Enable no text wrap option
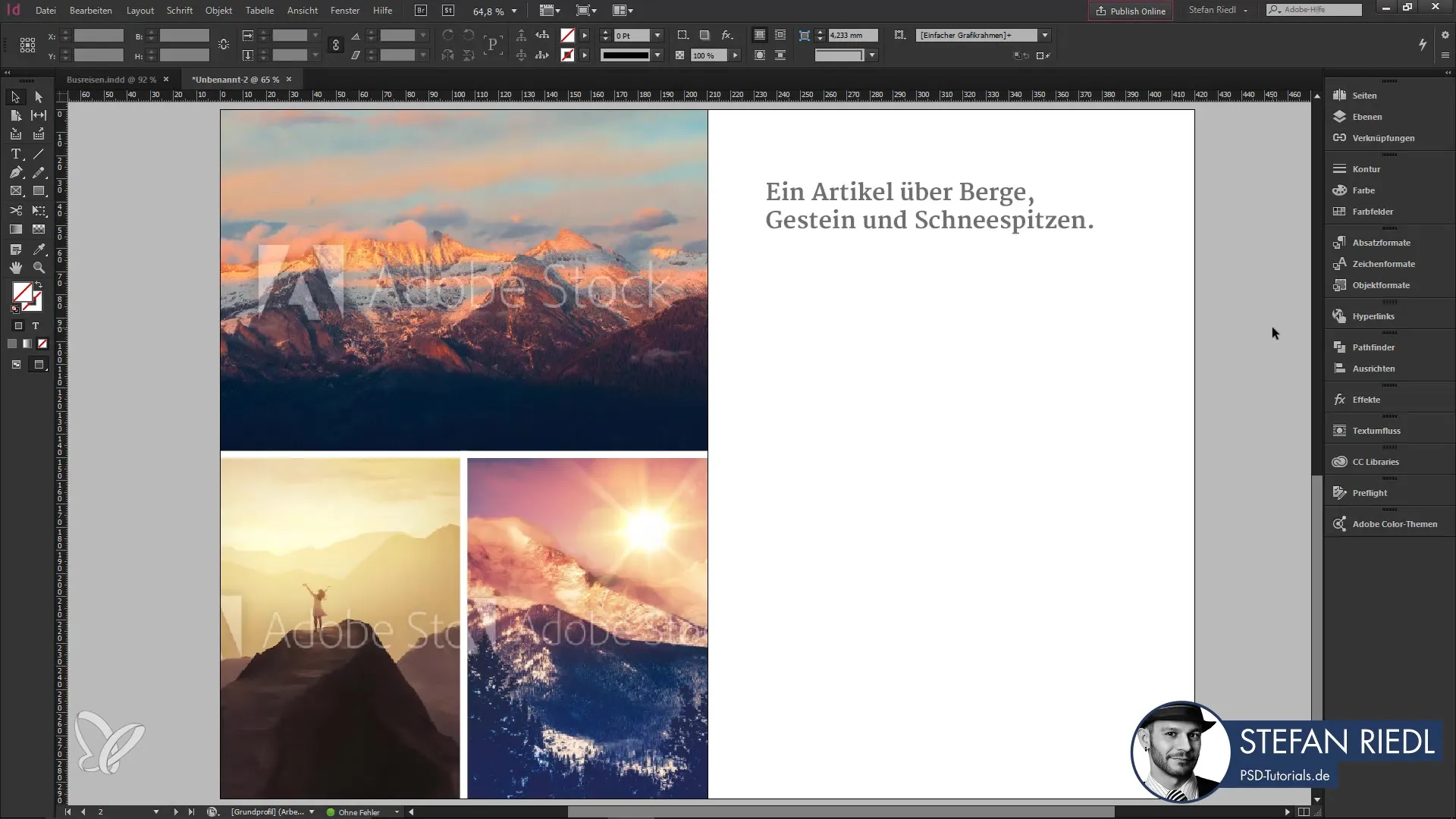The width and height of the screenshot is (1456, 819). tap(759, 35)
